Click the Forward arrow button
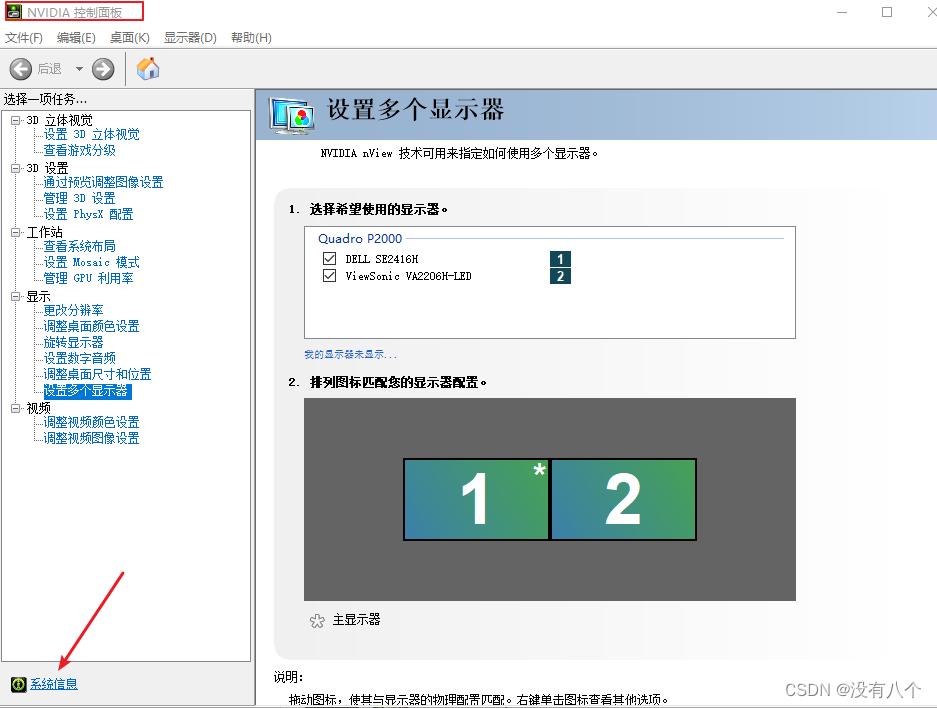 (x=103, y=69)
